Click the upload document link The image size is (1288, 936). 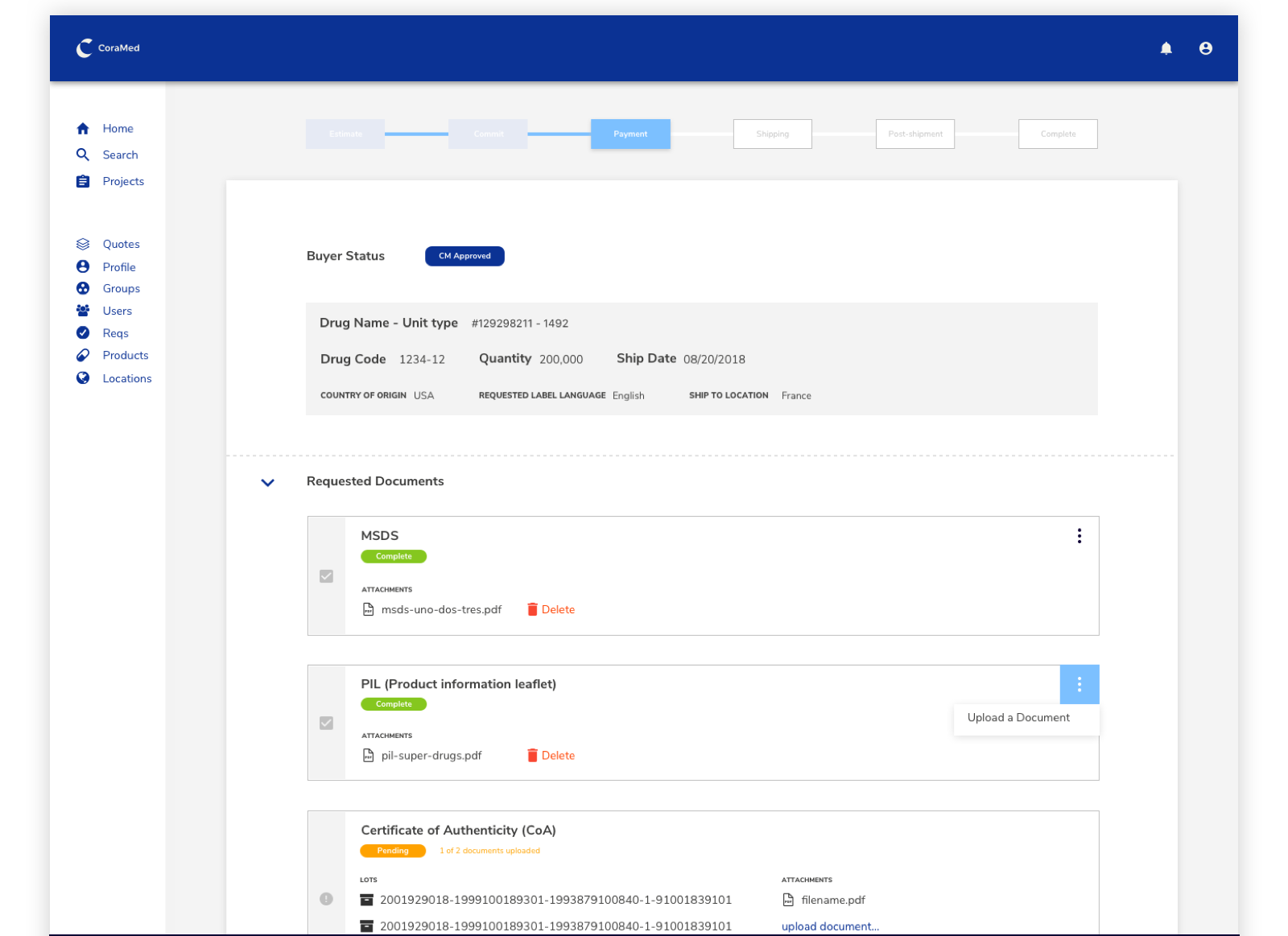coord(830,926)
